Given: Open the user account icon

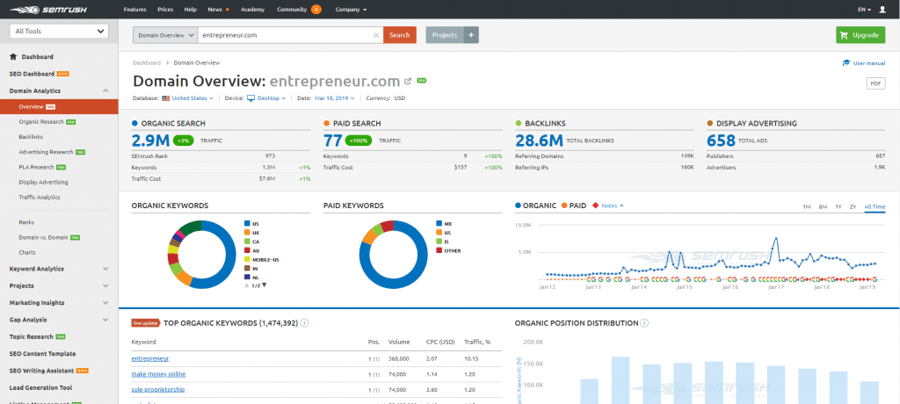Looking at the screenshot, I should point(882,10).
